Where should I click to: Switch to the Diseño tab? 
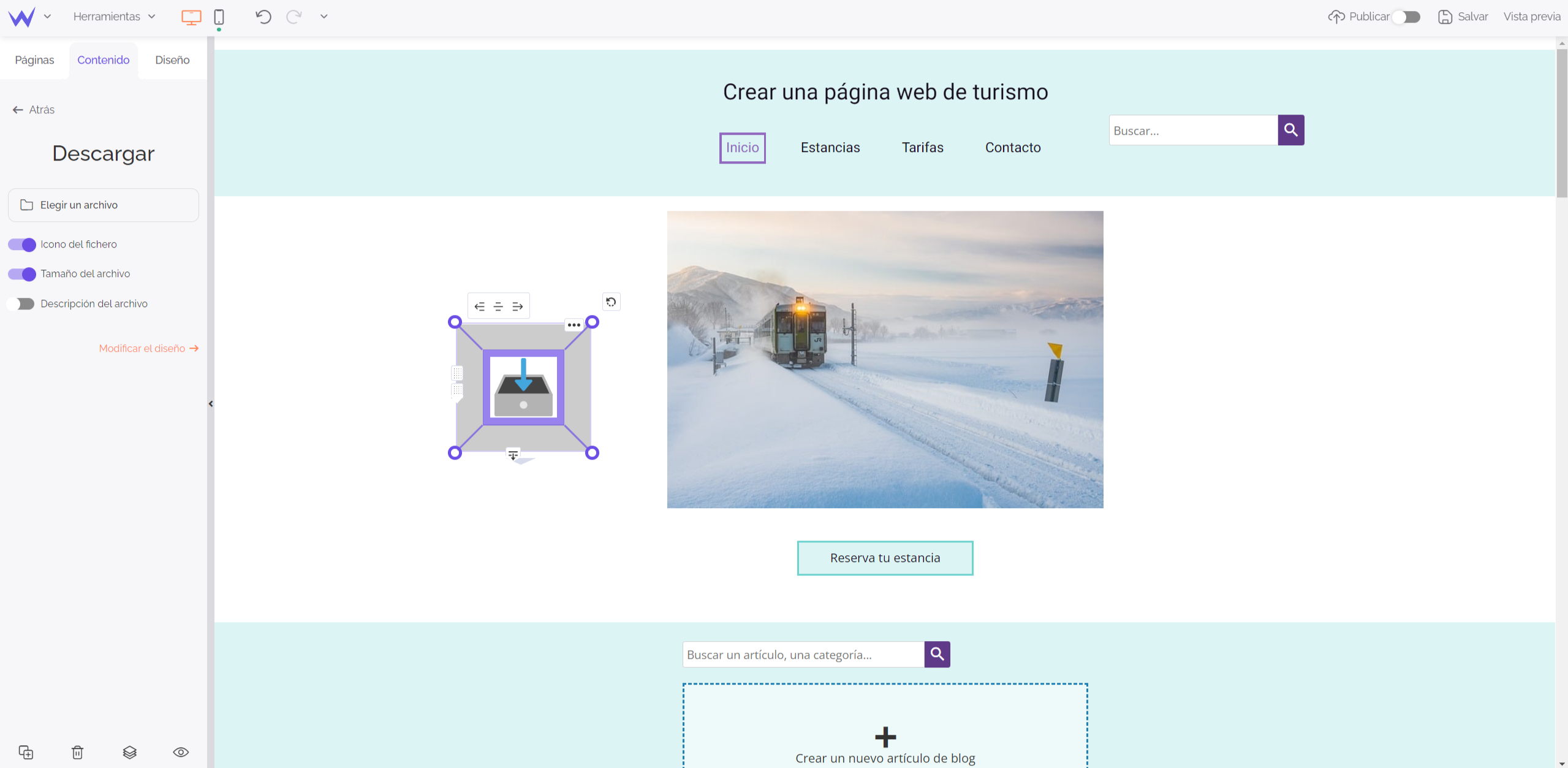point(172,60)
